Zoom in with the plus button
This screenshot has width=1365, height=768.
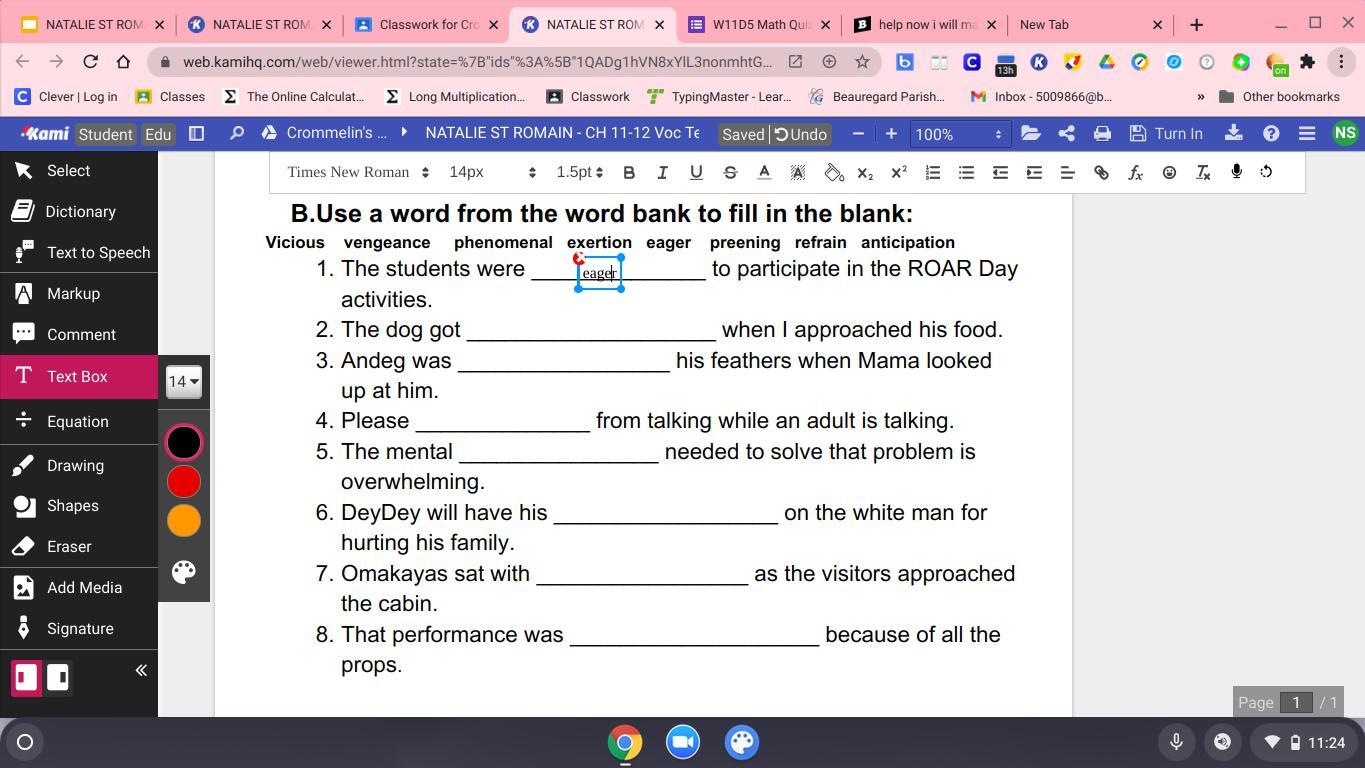[891, 133]
